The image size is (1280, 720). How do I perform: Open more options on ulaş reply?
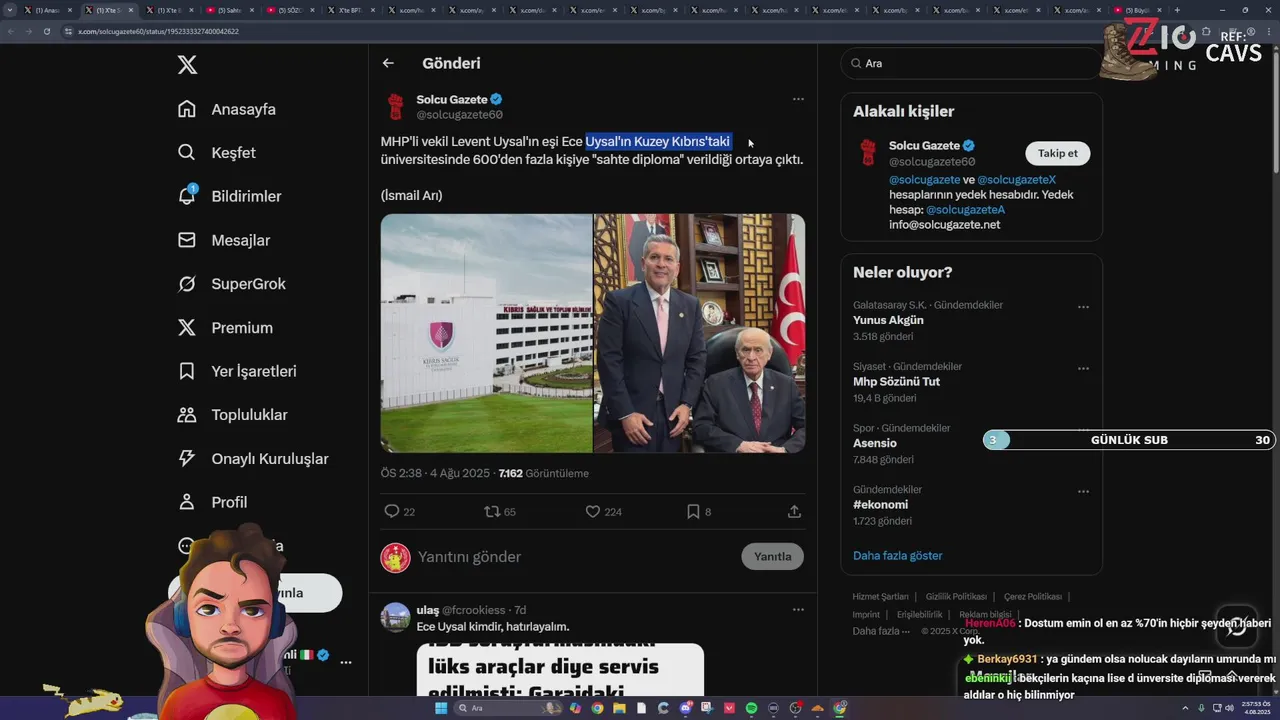pyautogui.click(x=798, y=609)
